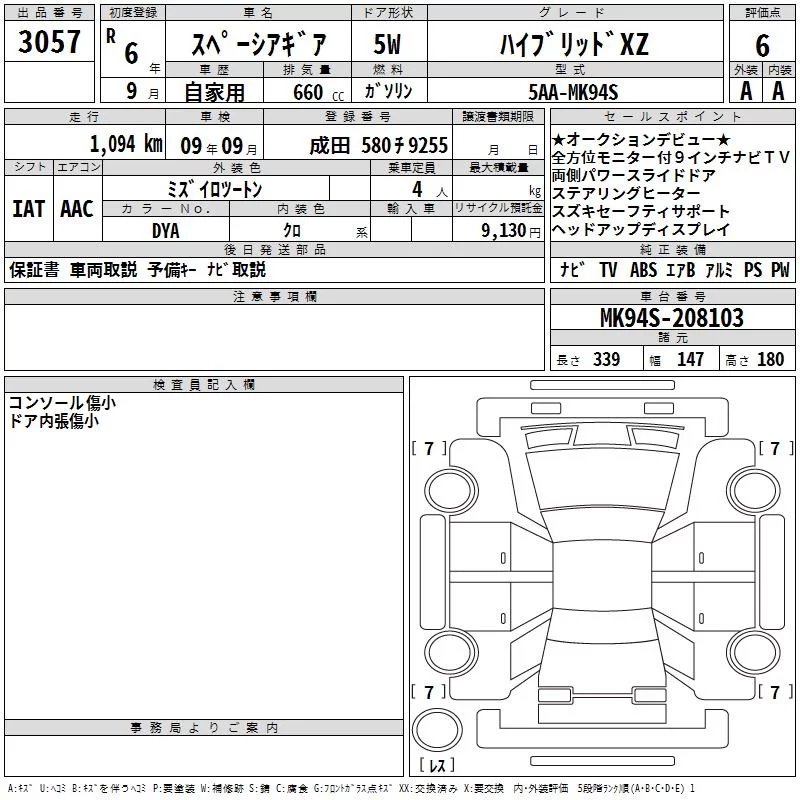Select door type 5W
The width and height of the screenshot is (800, 800).
coord(387,44)
